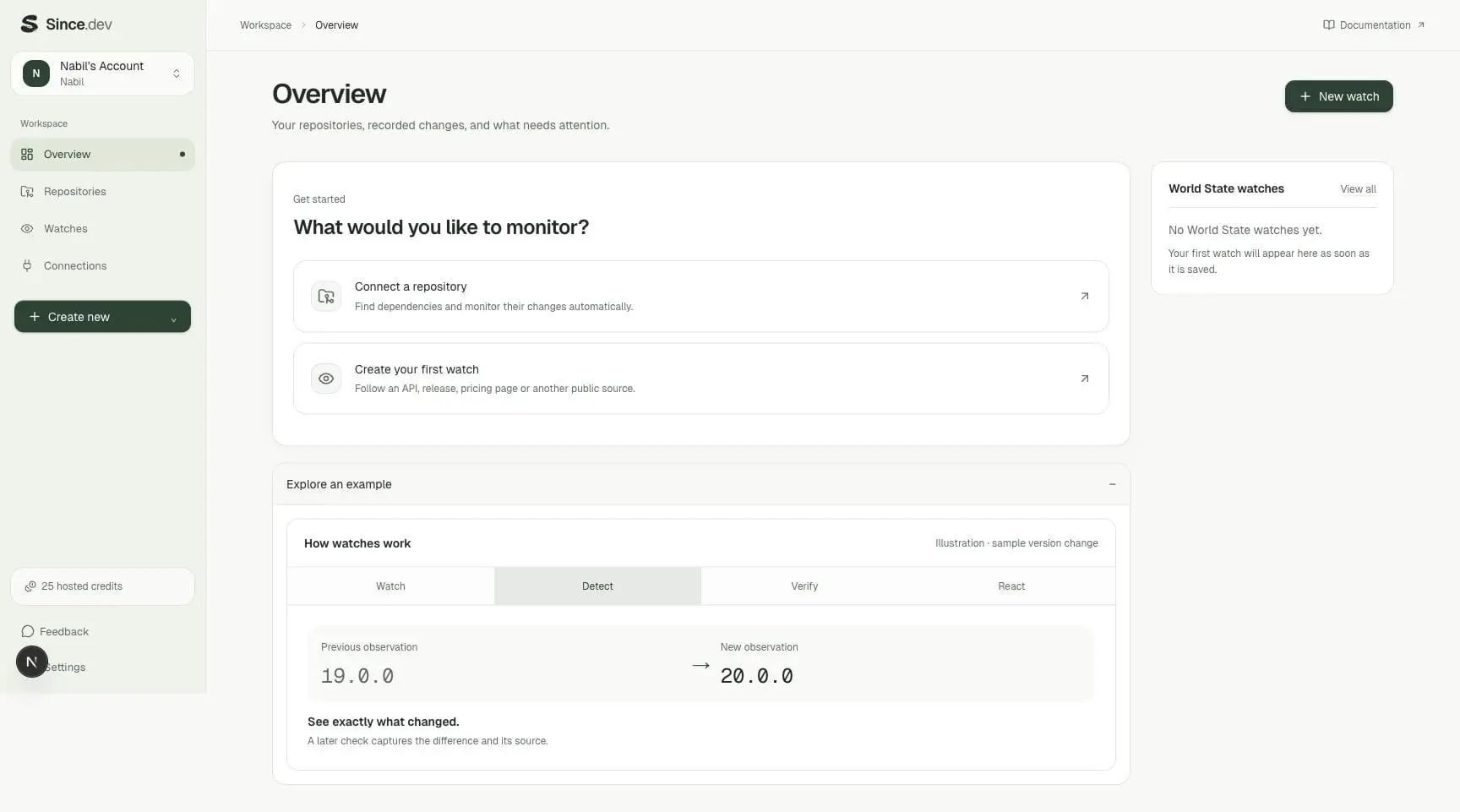Screen dimensions: 1460x812
Task: Switch to the Watch tab
Action: click(390, 586)
